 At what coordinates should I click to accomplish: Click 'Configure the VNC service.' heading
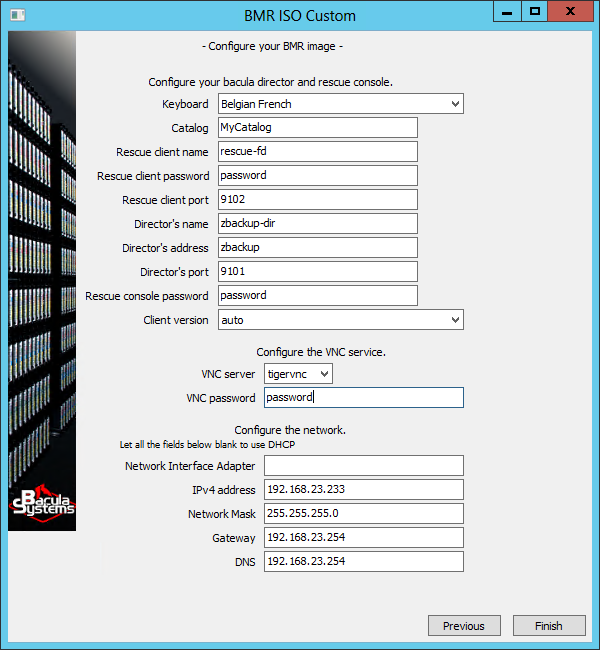(321, 352)
